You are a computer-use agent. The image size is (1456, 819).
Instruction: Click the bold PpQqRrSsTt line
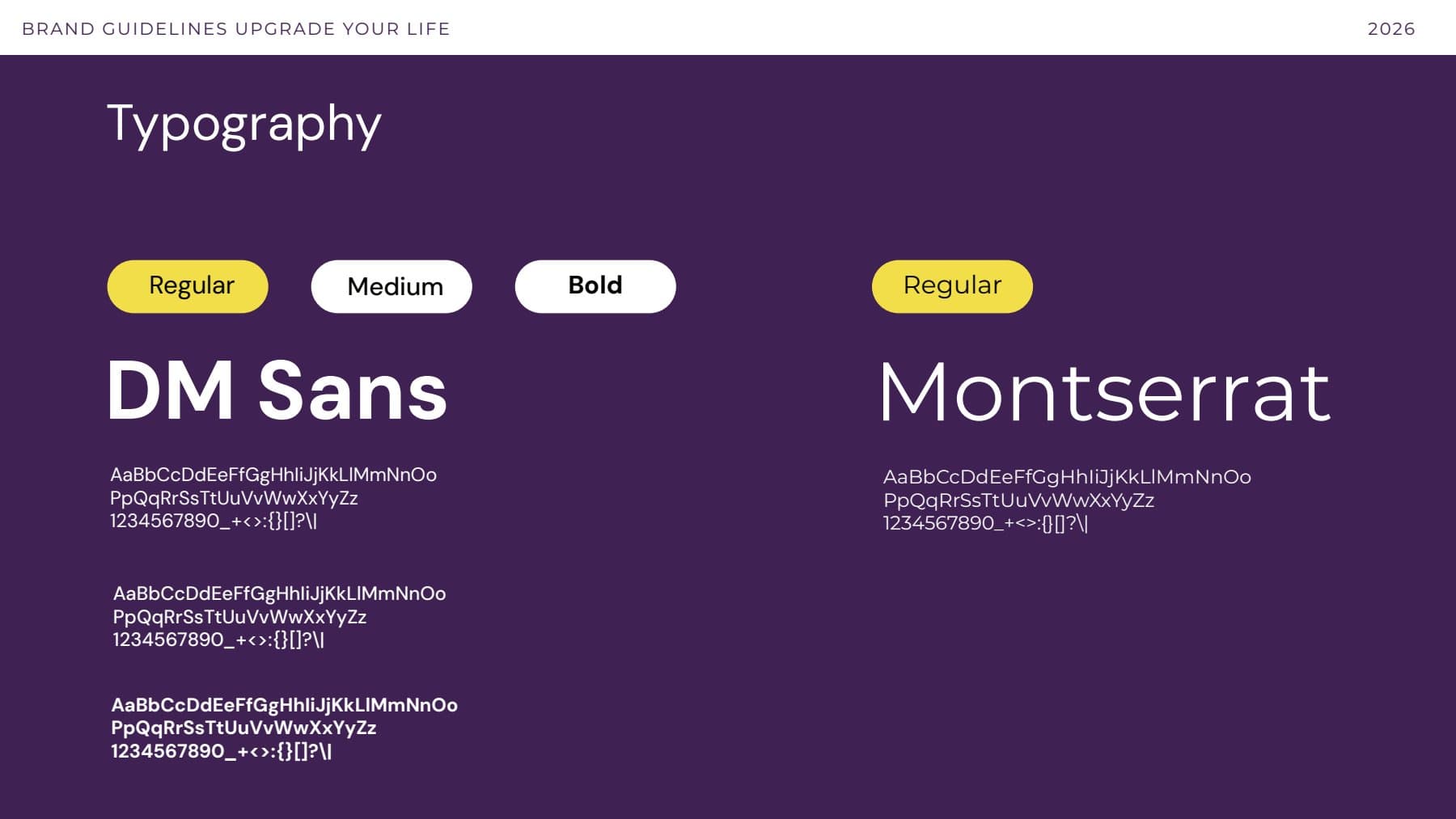point(243,728)
